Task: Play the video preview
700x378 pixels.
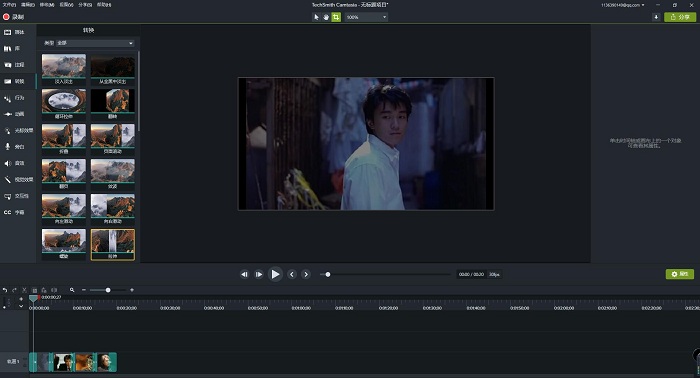Action: (275, 274)
